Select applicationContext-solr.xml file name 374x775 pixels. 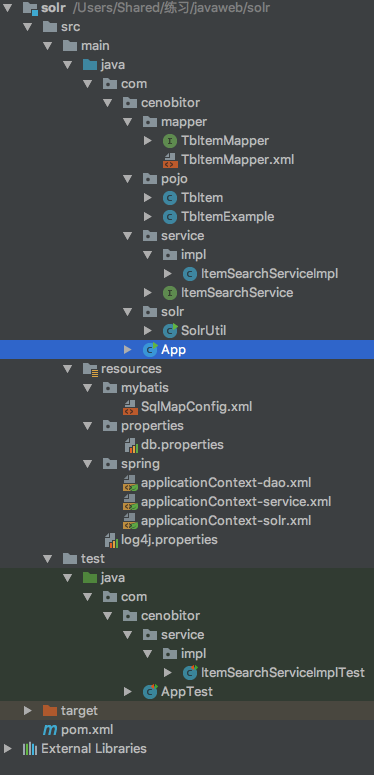point(226,520)
